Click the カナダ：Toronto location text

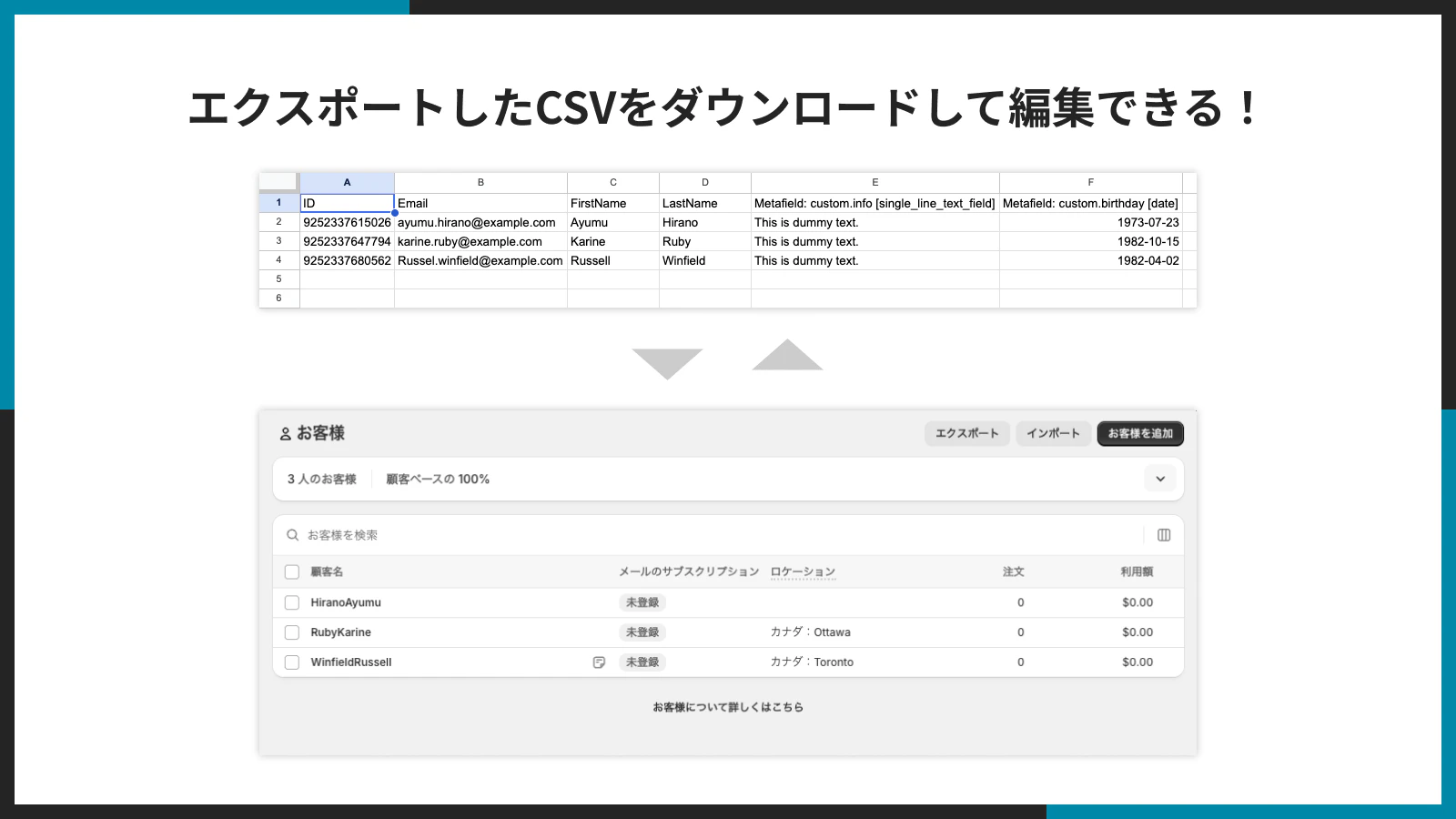click(812, 662)
